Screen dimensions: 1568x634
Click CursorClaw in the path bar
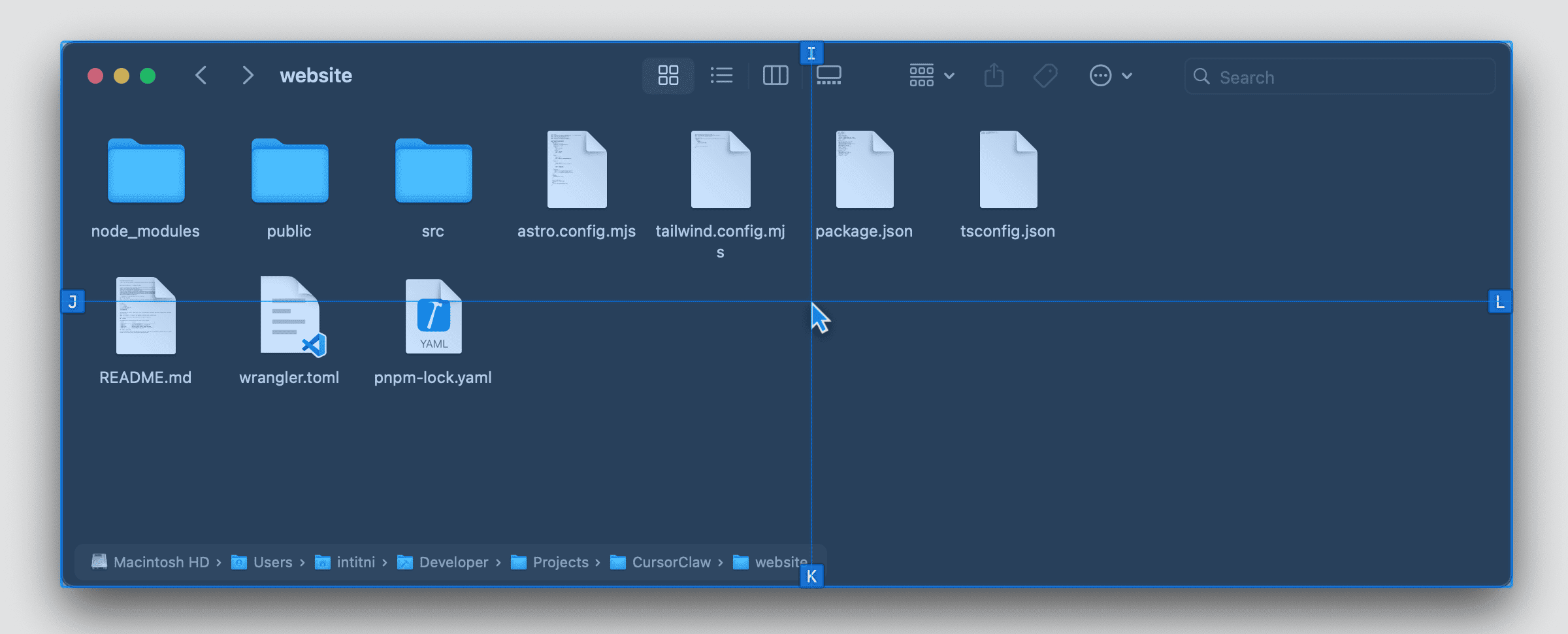(670, 562)
